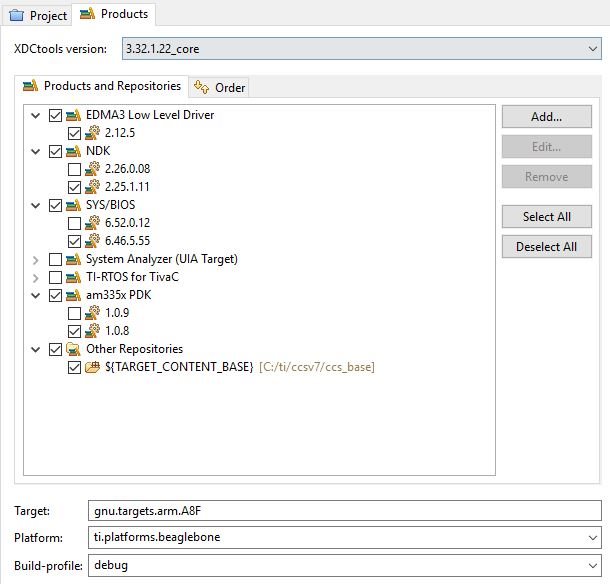Image resolution: width=610 pixels, height=584 pixels.
Task: Check the System Analyzer (UIA Target) checkbox
Action: [x=55, y=260]
